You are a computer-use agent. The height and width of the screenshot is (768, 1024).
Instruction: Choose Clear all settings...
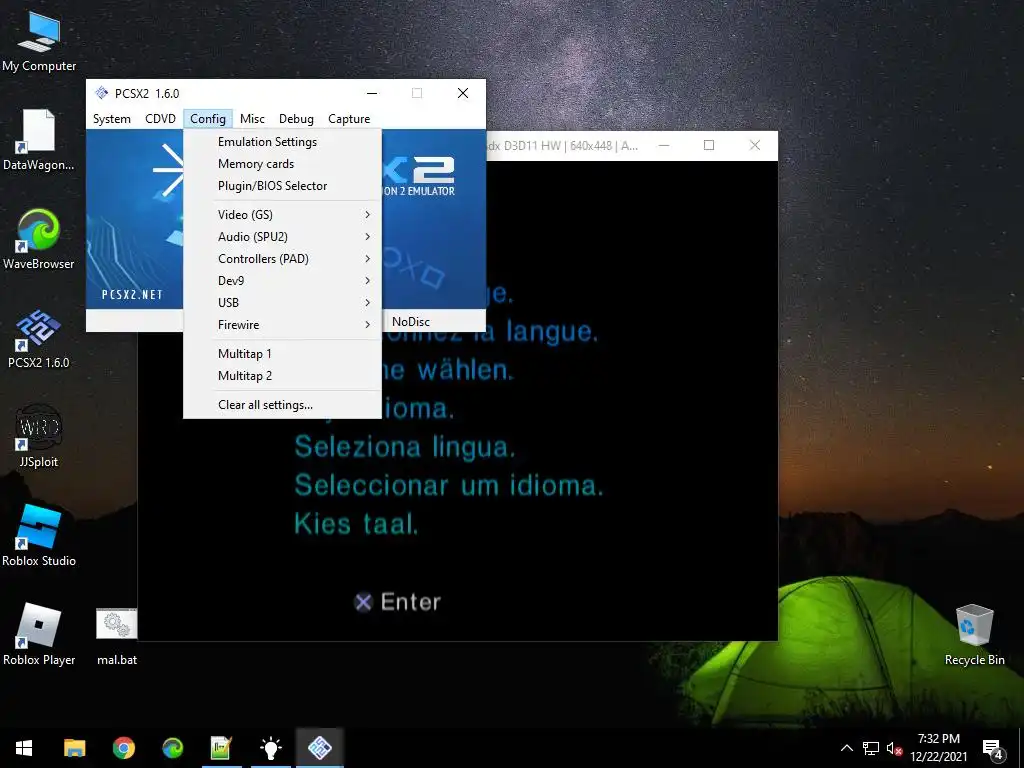click(282, 405)
